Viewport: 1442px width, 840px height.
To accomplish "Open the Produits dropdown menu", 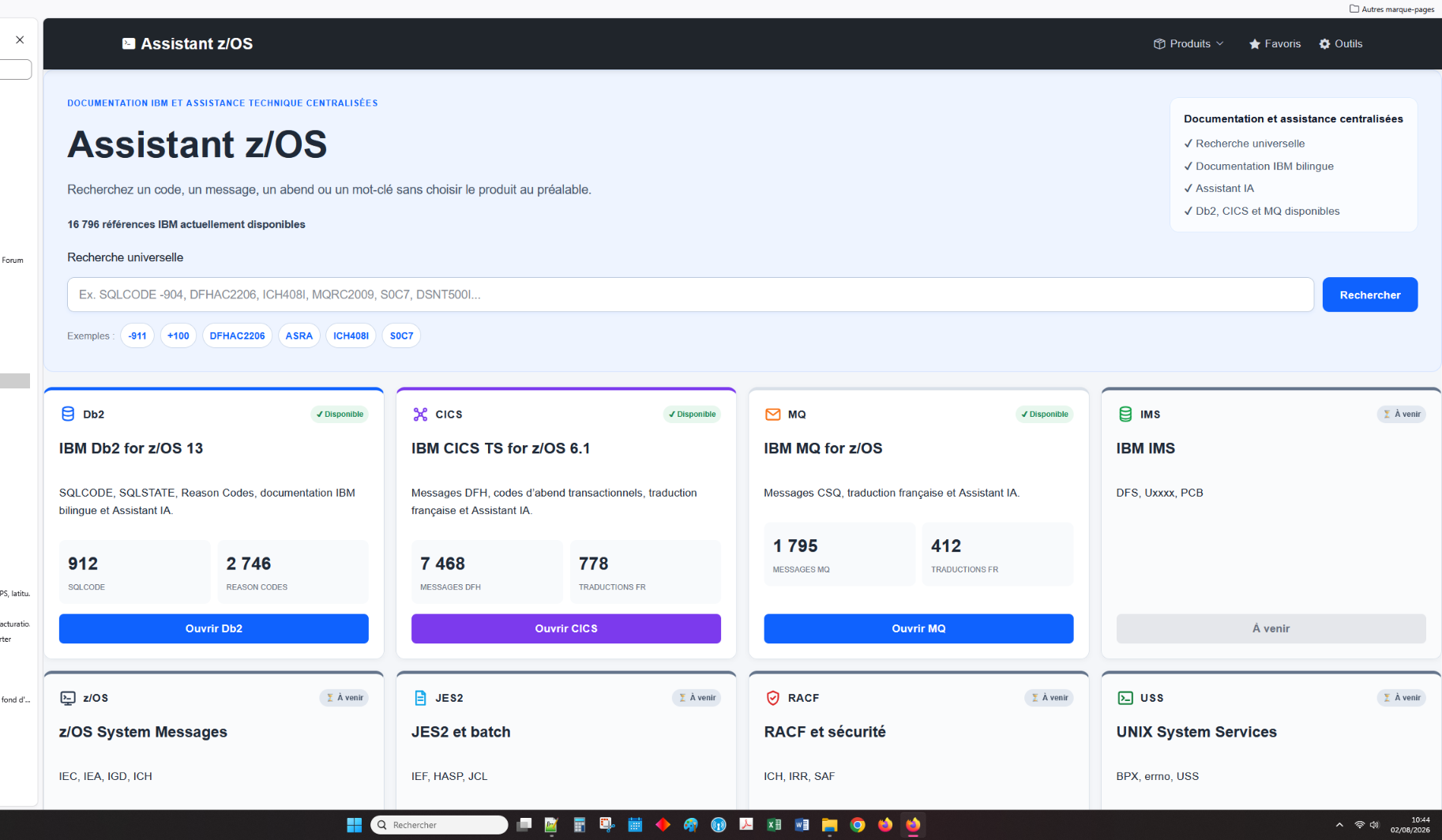I will click(x=1189, y=43).
